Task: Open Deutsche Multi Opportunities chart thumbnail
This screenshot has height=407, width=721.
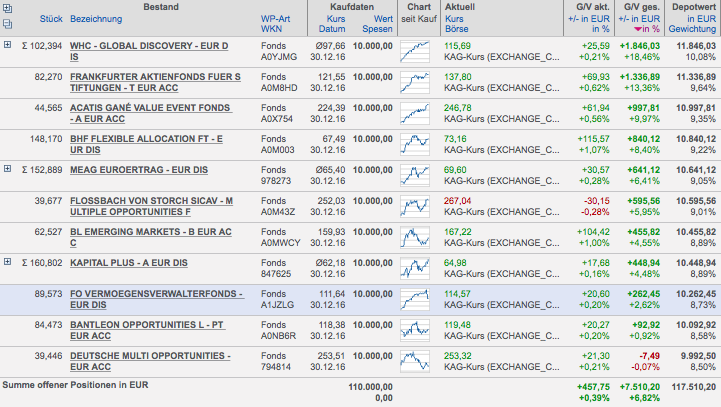Action: (x=415, y=361)
